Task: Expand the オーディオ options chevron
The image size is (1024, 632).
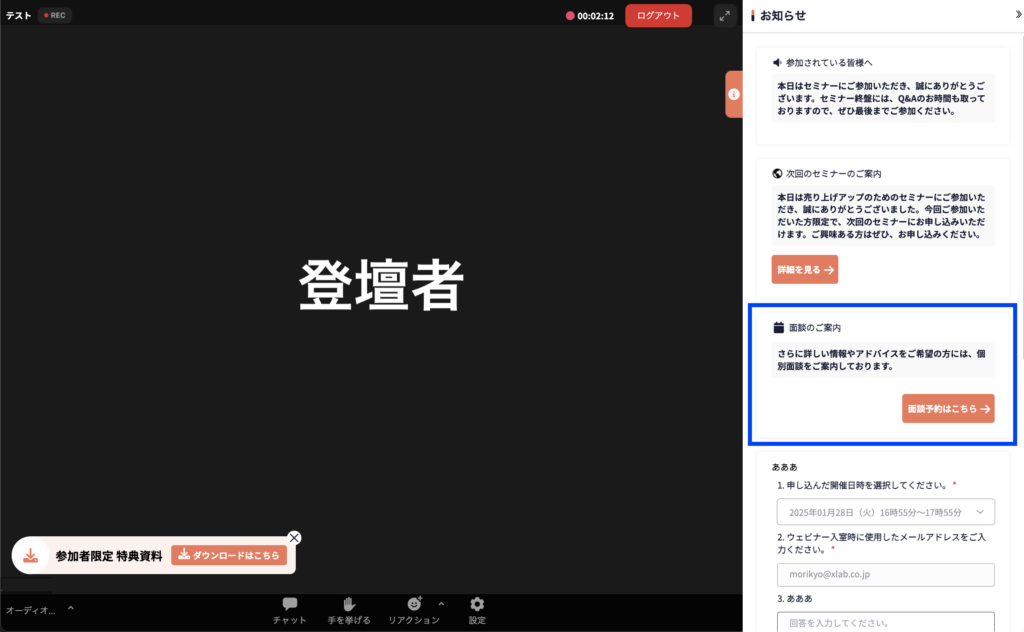Action: point(71,608)
